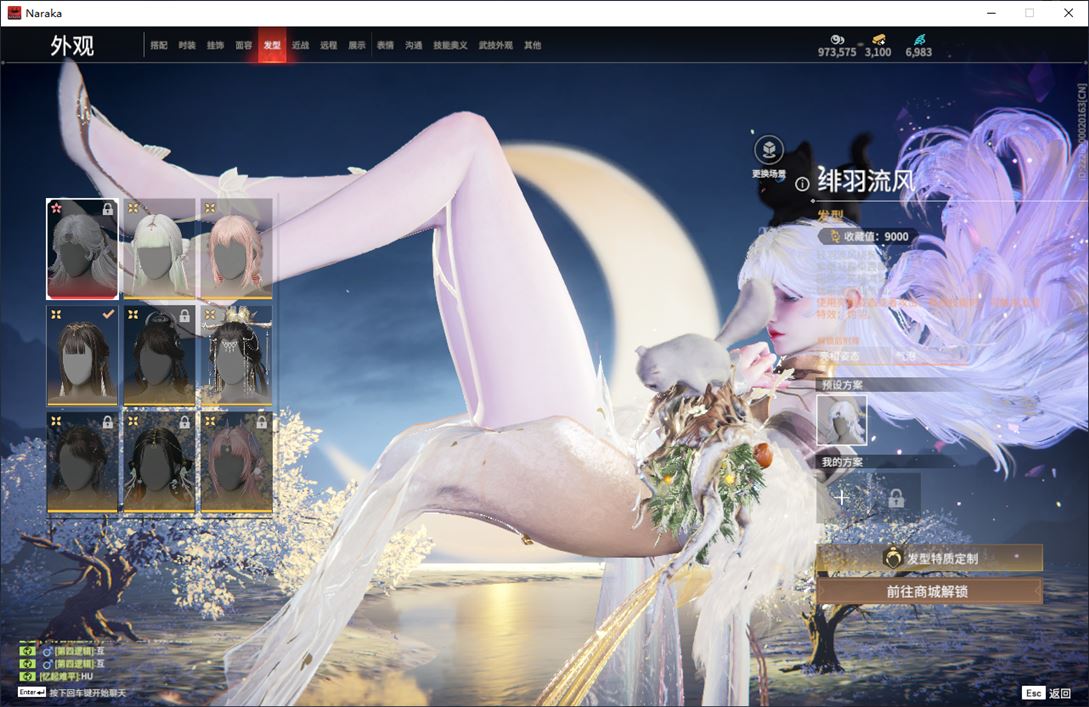This screenshot has height=707, width=1089.
Task: Open the 更换场景 scene switch icon
Action: [x=769, y=149]
